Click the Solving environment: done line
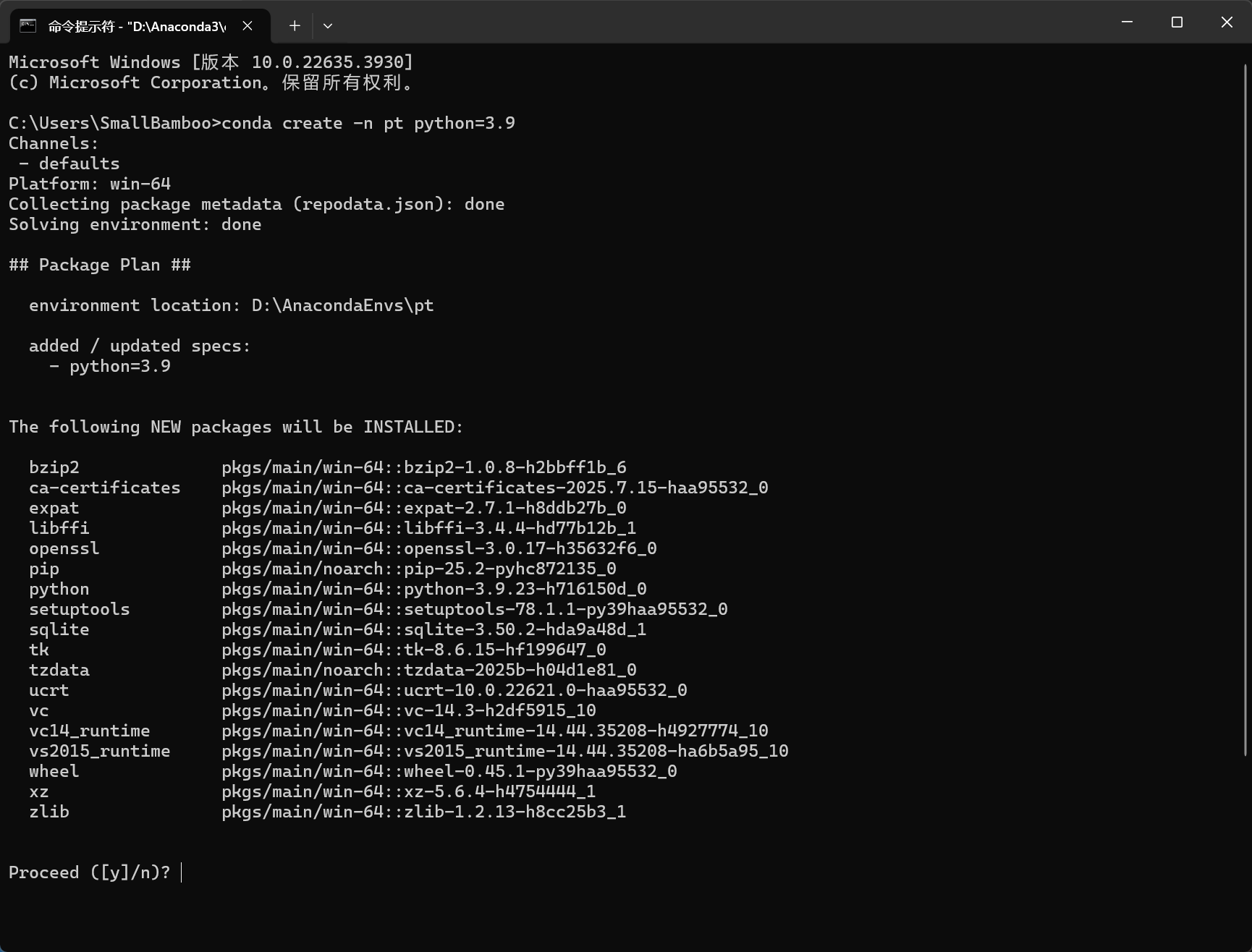Screen dimensions: 1252x952 [x=135, y=224]
